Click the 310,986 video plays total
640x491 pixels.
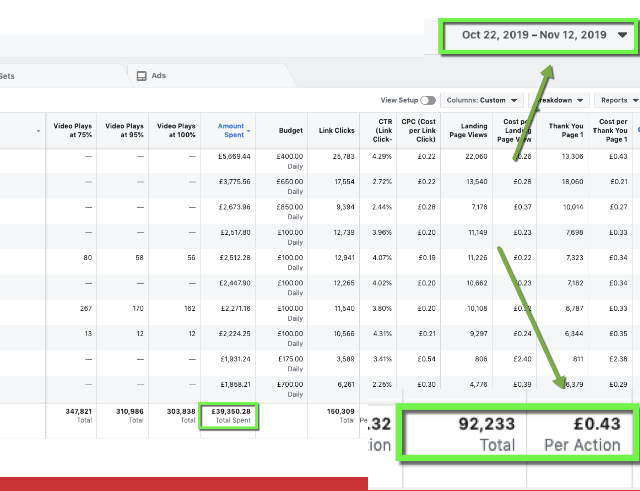click(x=129, y=412)
